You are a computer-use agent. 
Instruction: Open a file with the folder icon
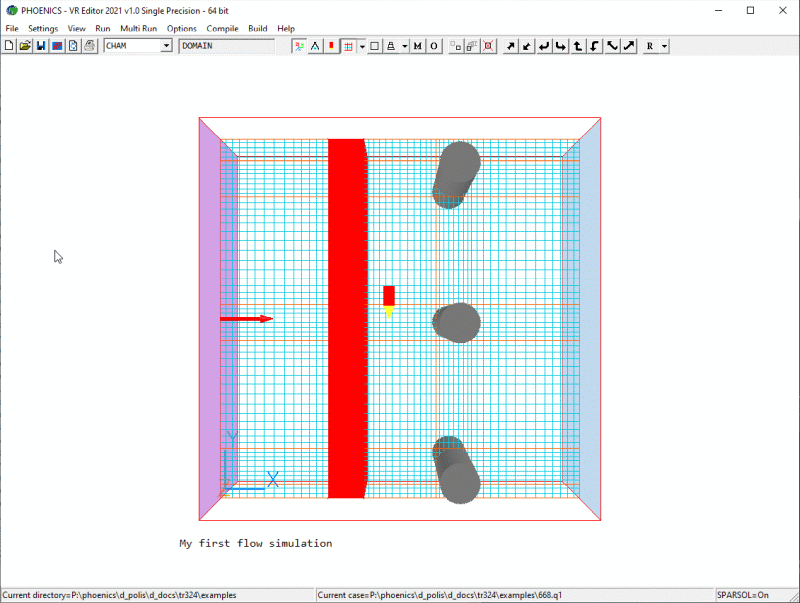coord(25,46)
